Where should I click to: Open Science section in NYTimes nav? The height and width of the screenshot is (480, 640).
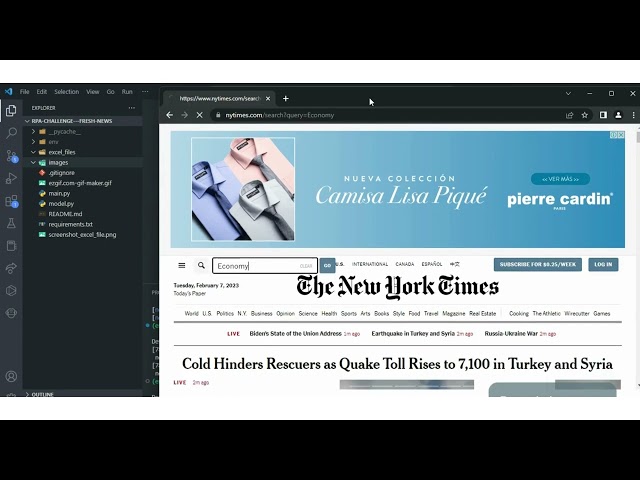(x=308, y=313)
